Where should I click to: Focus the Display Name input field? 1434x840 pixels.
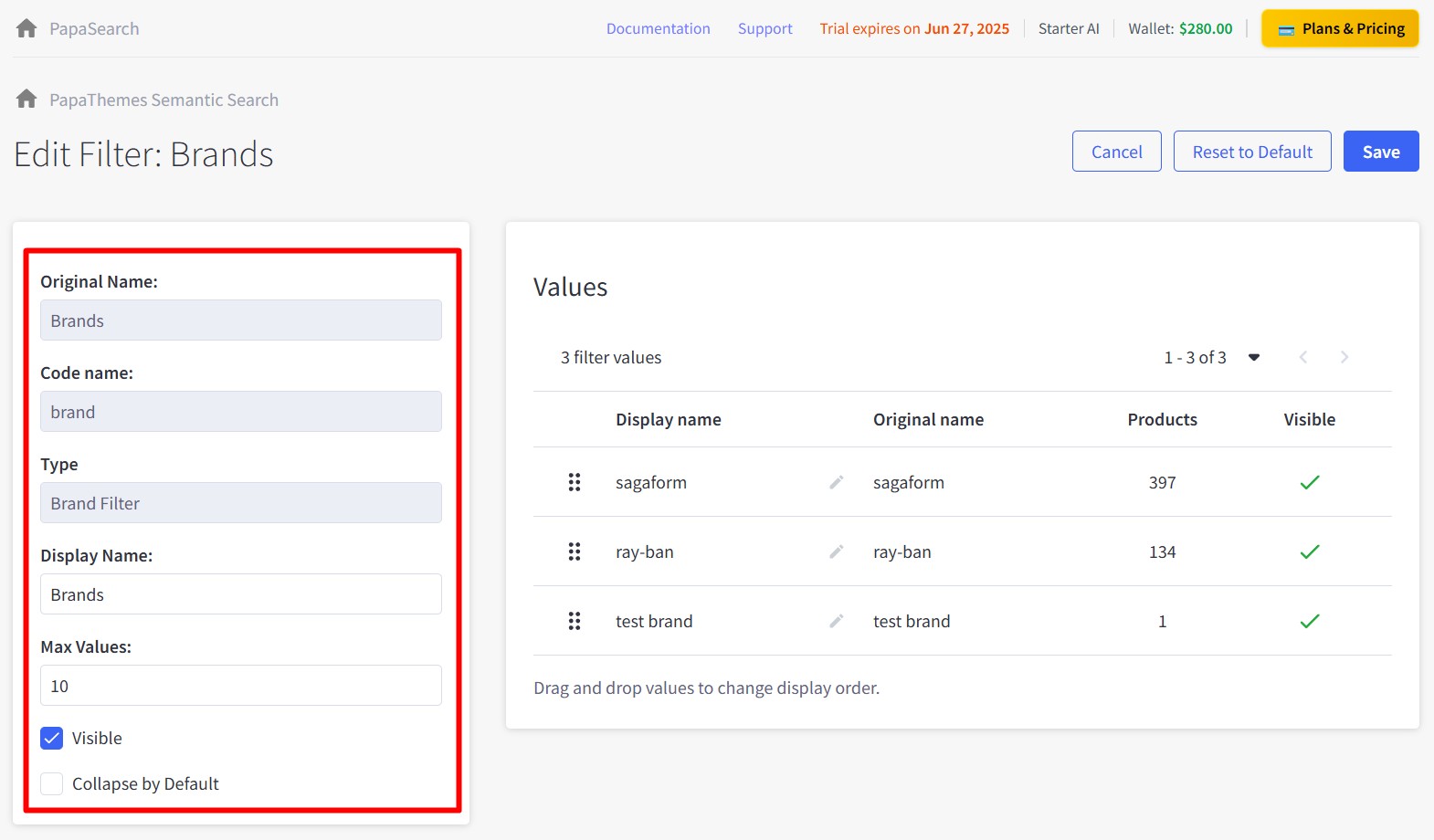(x=241, y=594)
